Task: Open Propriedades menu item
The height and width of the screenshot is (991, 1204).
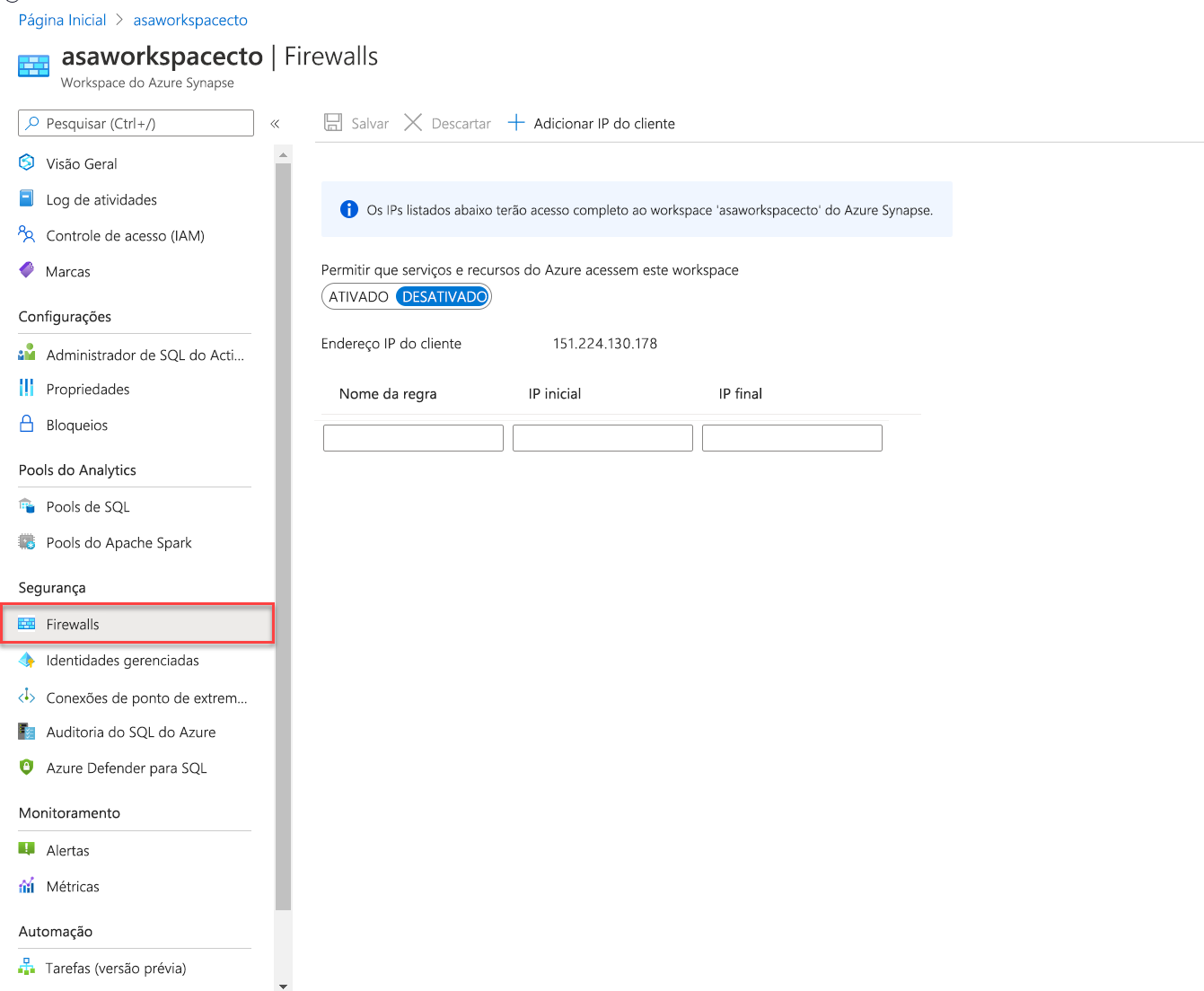Action: click(x=88, y=389)
